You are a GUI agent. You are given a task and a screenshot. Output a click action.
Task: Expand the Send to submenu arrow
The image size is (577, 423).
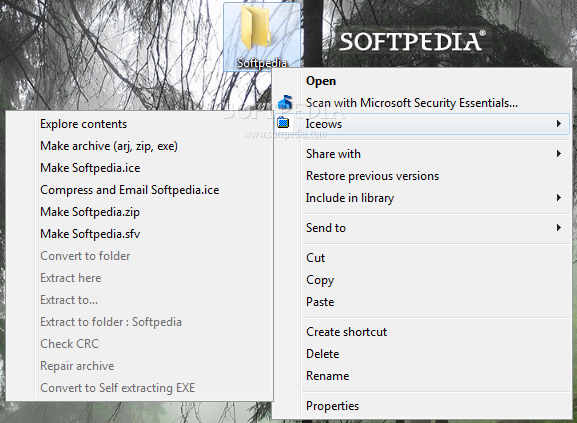[x=559, y=228]
